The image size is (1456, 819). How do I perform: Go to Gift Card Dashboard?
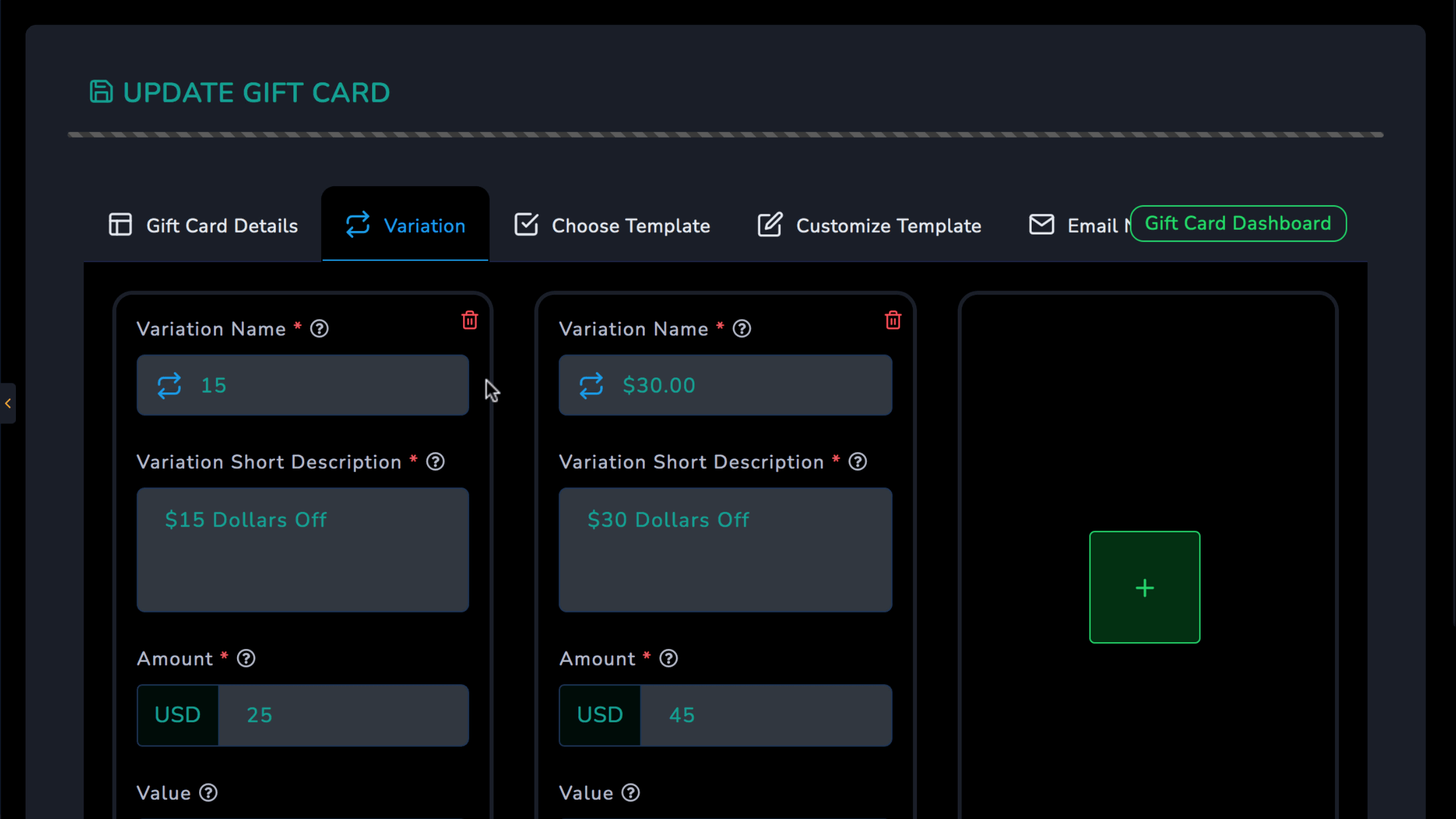coord(1238,224)
